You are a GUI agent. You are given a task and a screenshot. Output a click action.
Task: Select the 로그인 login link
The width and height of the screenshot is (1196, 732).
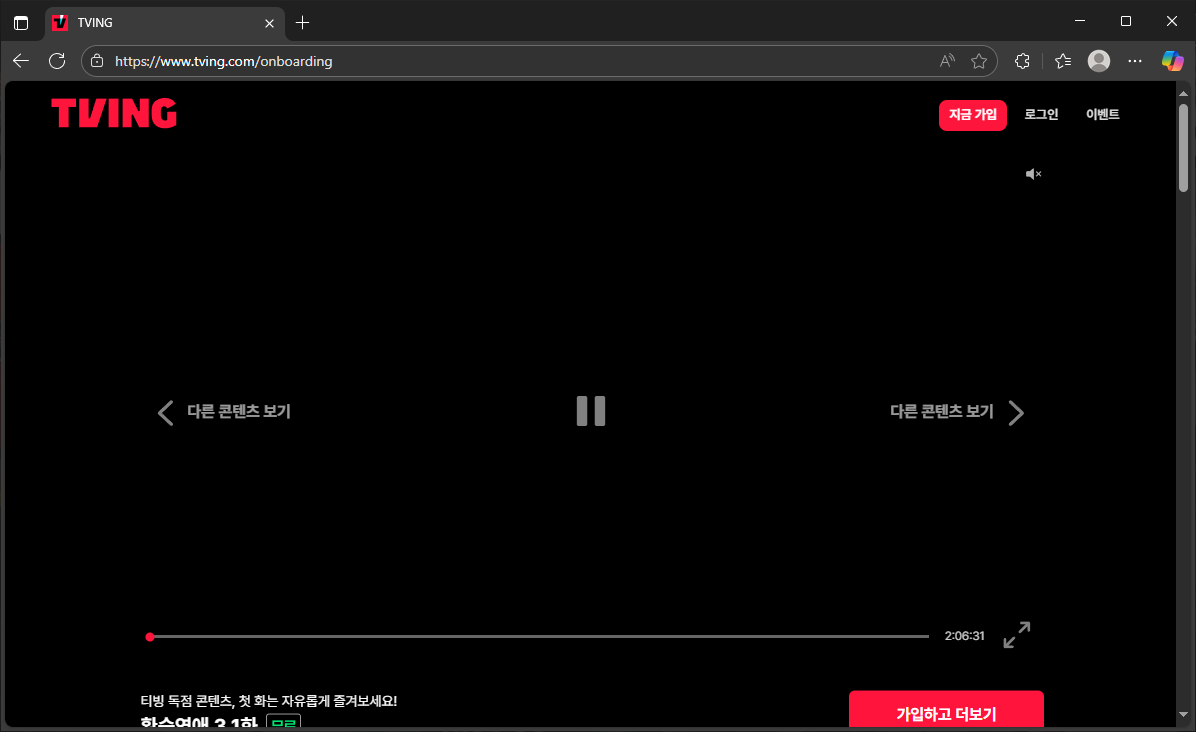[1040, 114]
